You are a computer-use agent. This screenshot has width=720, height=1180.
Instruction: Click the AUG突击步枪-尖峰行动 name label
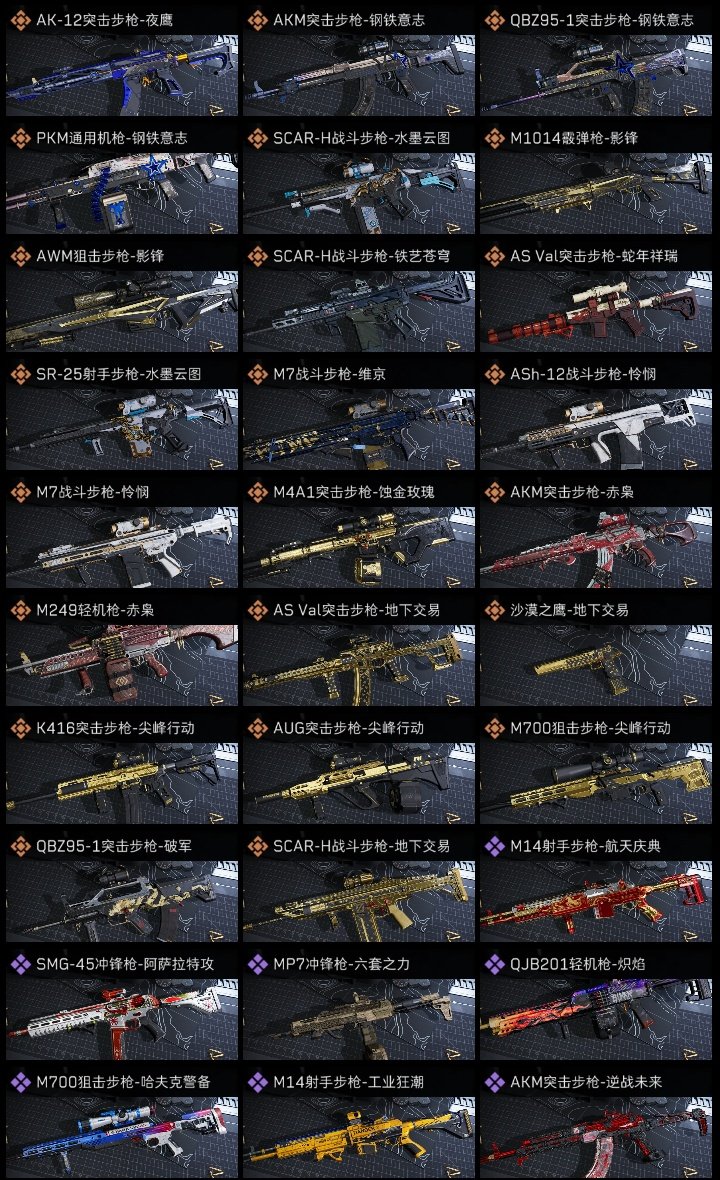point(348,728)
